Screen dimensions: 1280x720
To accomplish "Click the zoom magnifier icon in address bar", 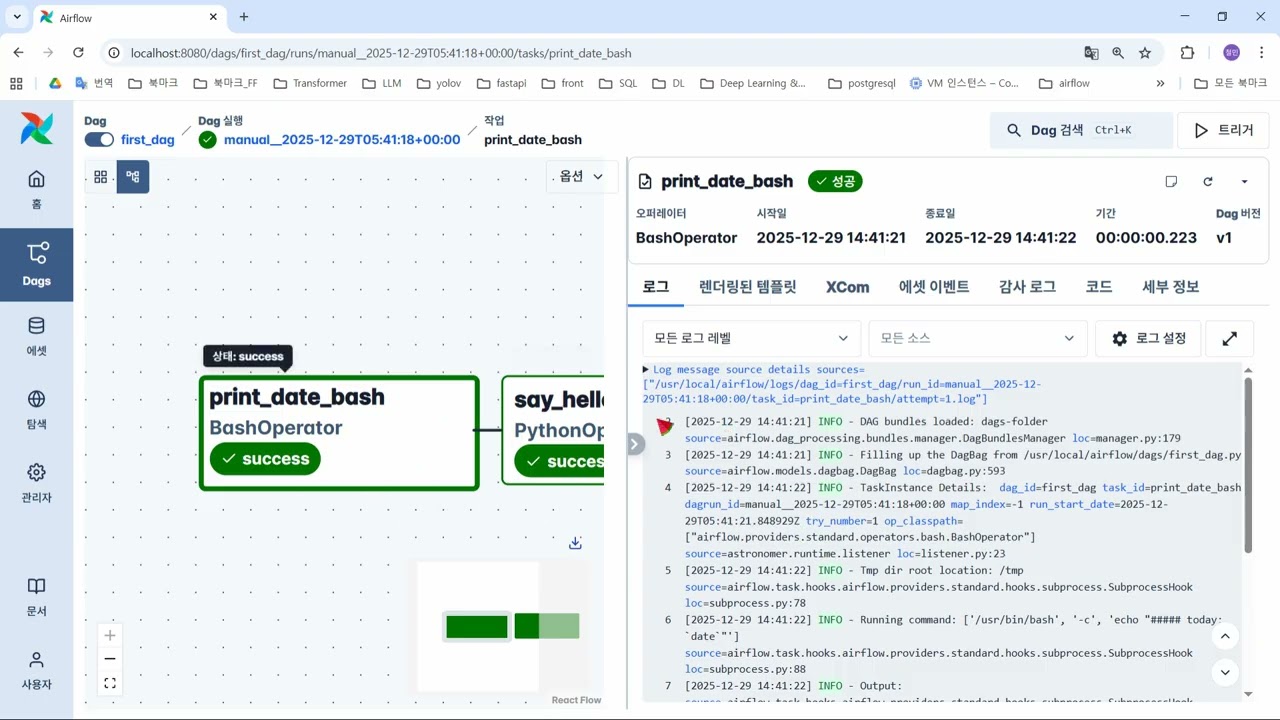I will (1118, 53).
